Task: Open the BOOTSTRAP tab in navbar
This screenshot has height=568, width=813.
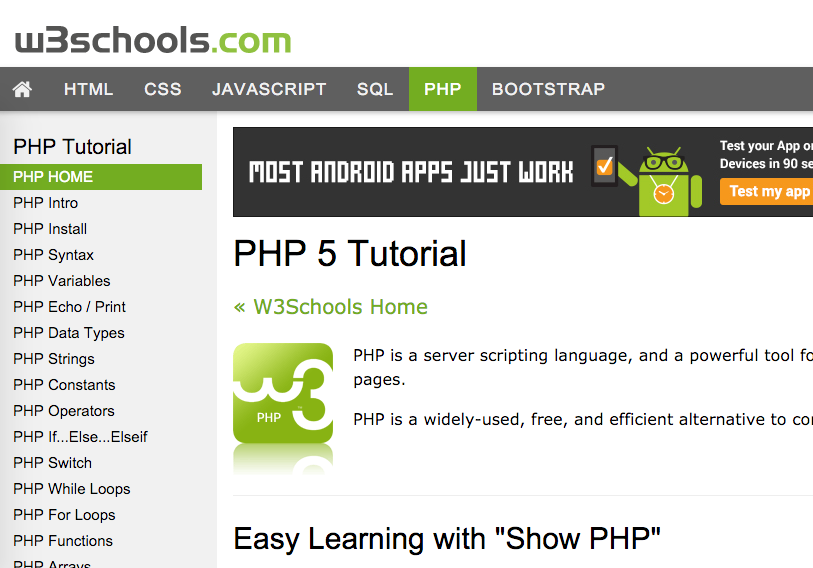Action: (x=549, y=89)
